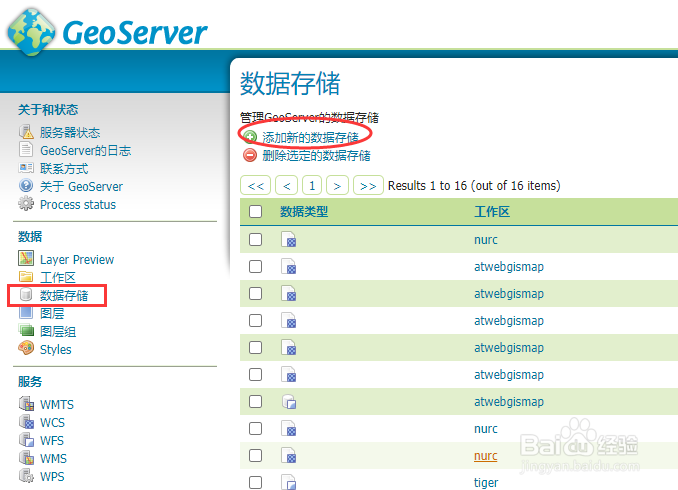Open the WMS service settings
This screenshot has width=678, height=490.
(x=54, y=458)
